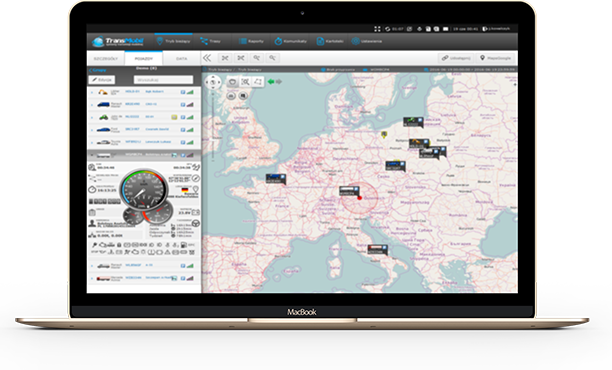Click the green back arrow on map
This screenshot has width=612, height=370.
click(x=271, y=82)
